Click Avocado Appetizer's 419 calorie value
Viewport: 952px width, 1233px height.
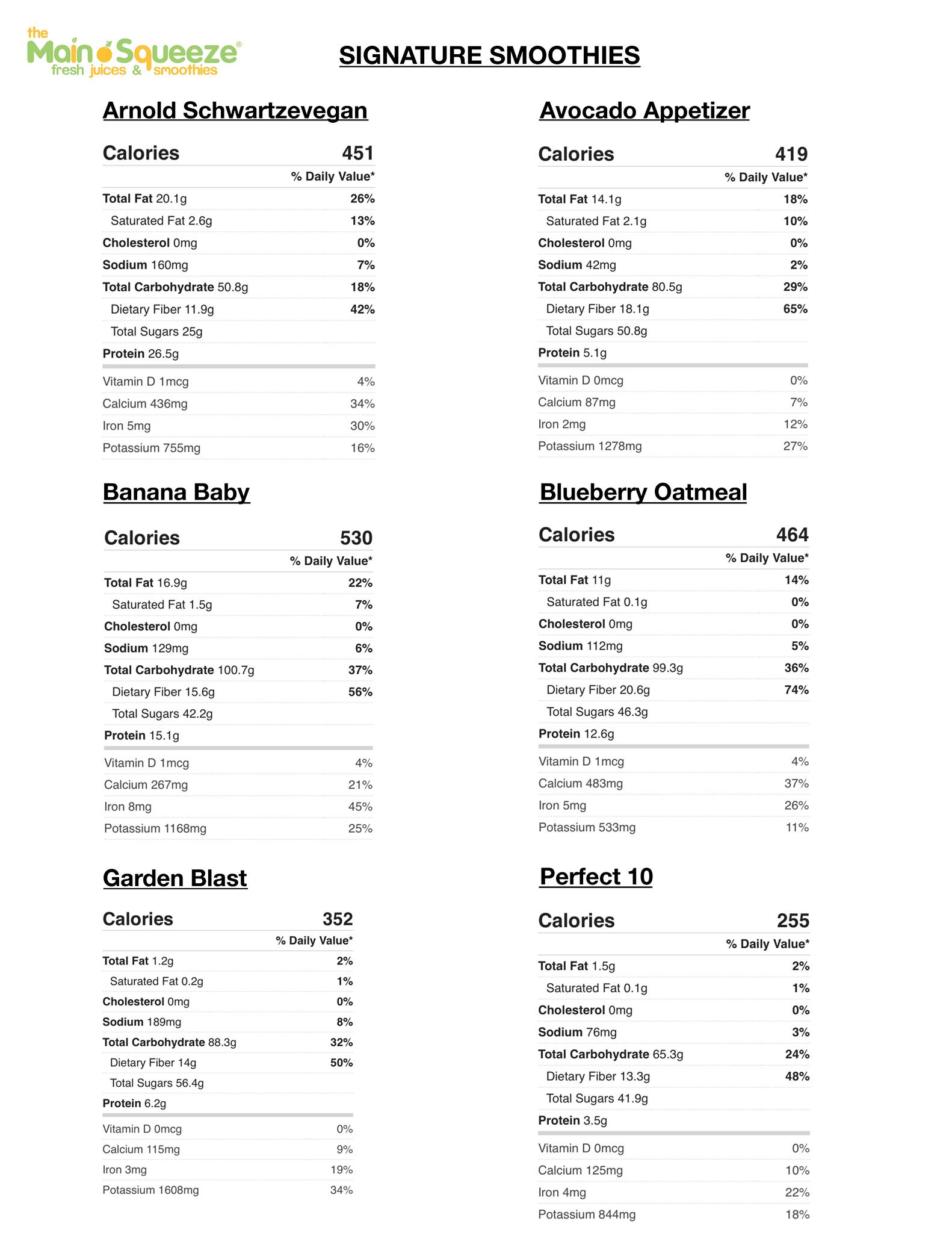[x=791, y=155]
